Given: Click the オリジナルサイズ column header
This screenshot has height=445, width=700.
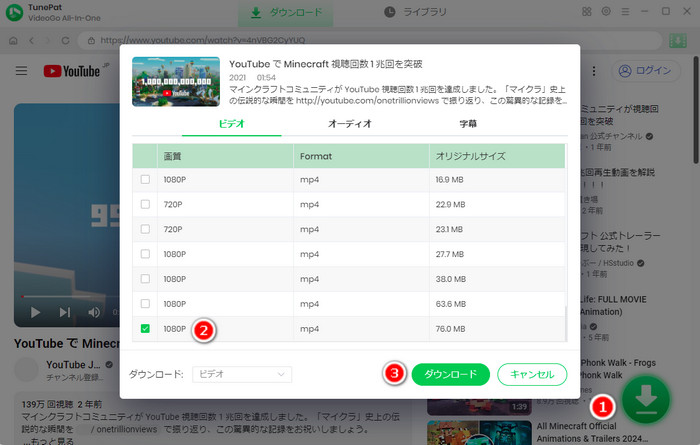Looking at the screenshot, I should pyautogui.click(x=497, y=156).
